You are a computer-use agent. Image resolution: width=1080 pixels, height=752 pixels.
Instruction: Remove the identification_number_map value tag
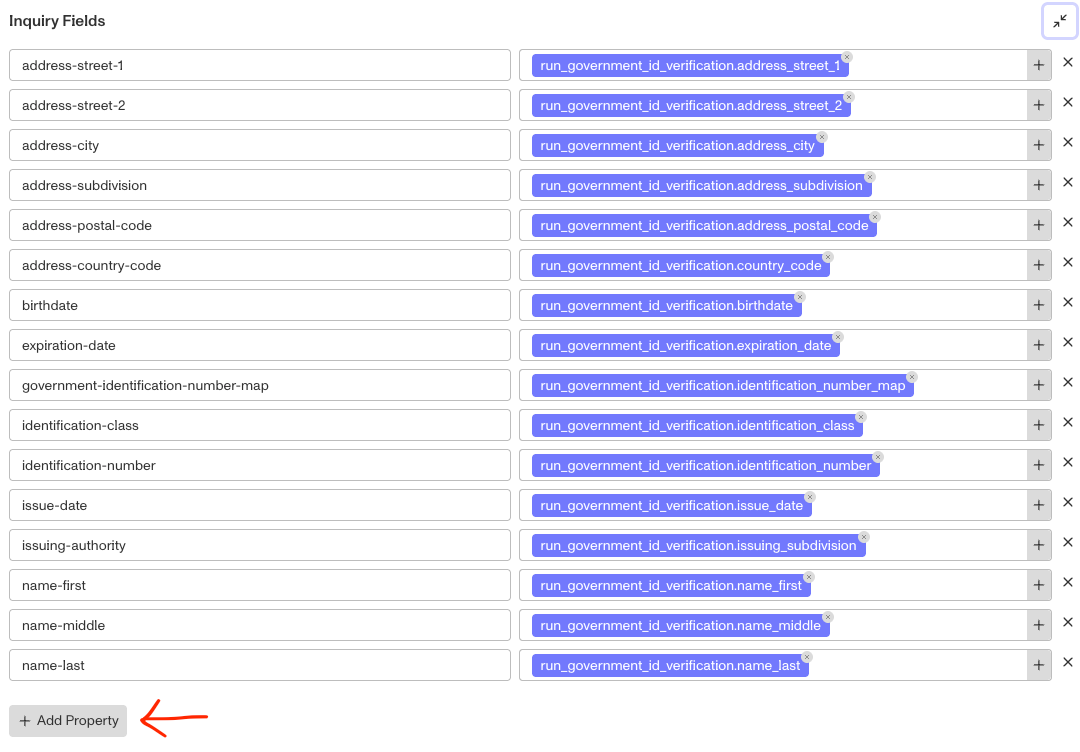912,377
